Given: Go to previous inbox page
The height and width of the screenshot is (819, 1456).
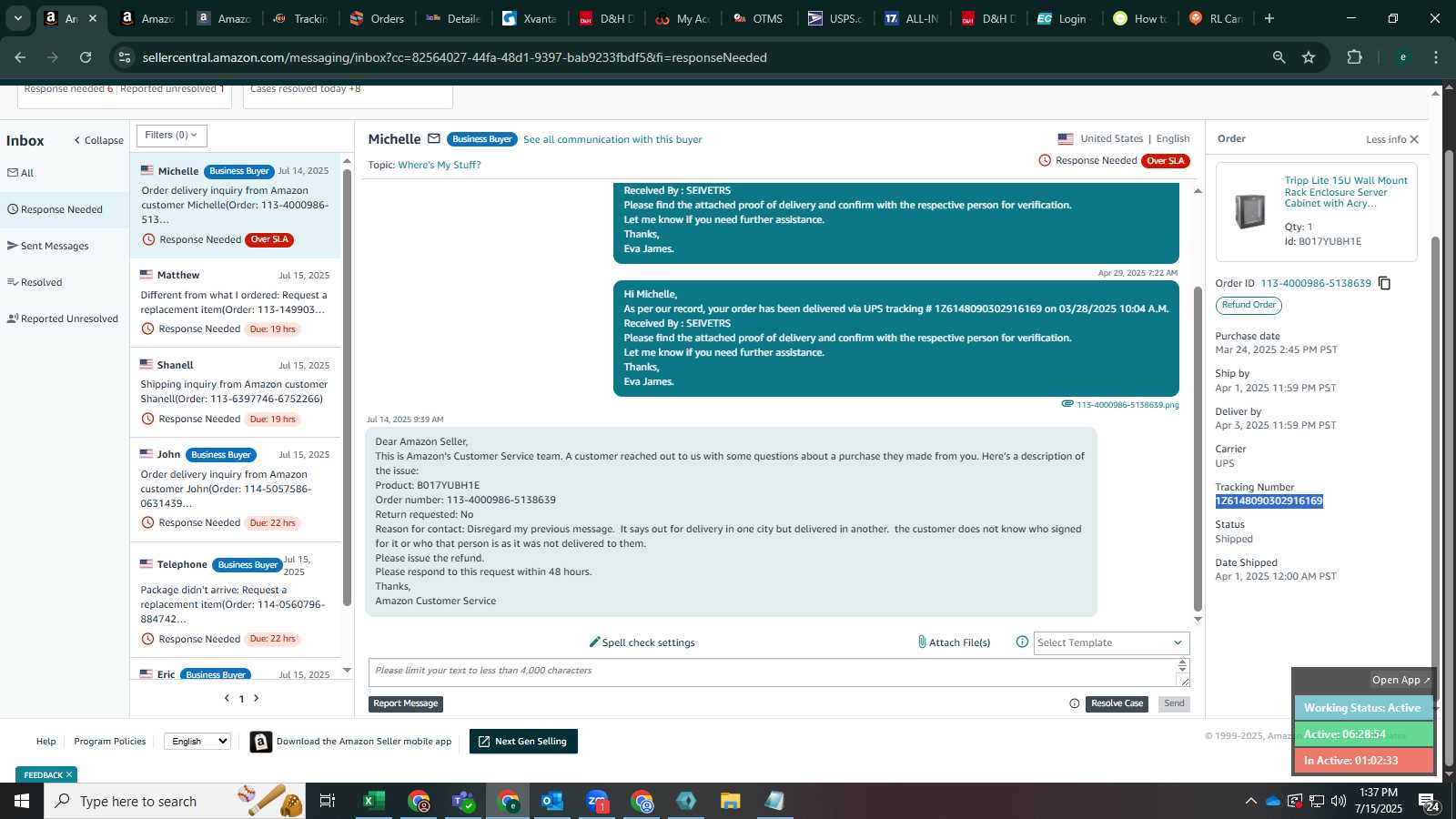Looking at the screenshot, I should click(227, 698).
